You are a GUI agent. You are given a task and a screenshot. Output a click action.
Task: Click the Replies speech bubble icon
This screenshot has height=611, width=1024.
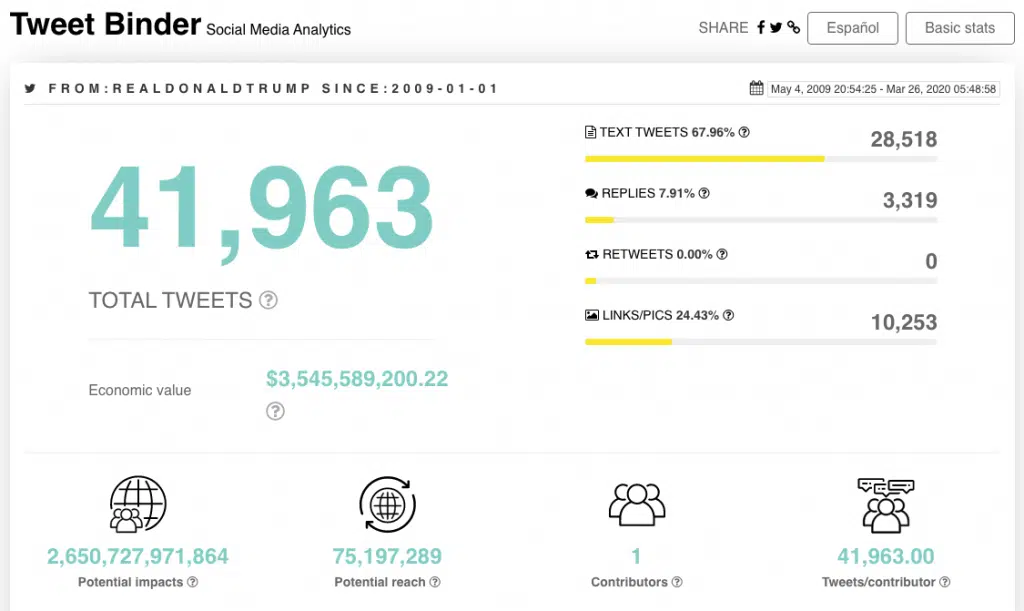[x=592, y=193]
